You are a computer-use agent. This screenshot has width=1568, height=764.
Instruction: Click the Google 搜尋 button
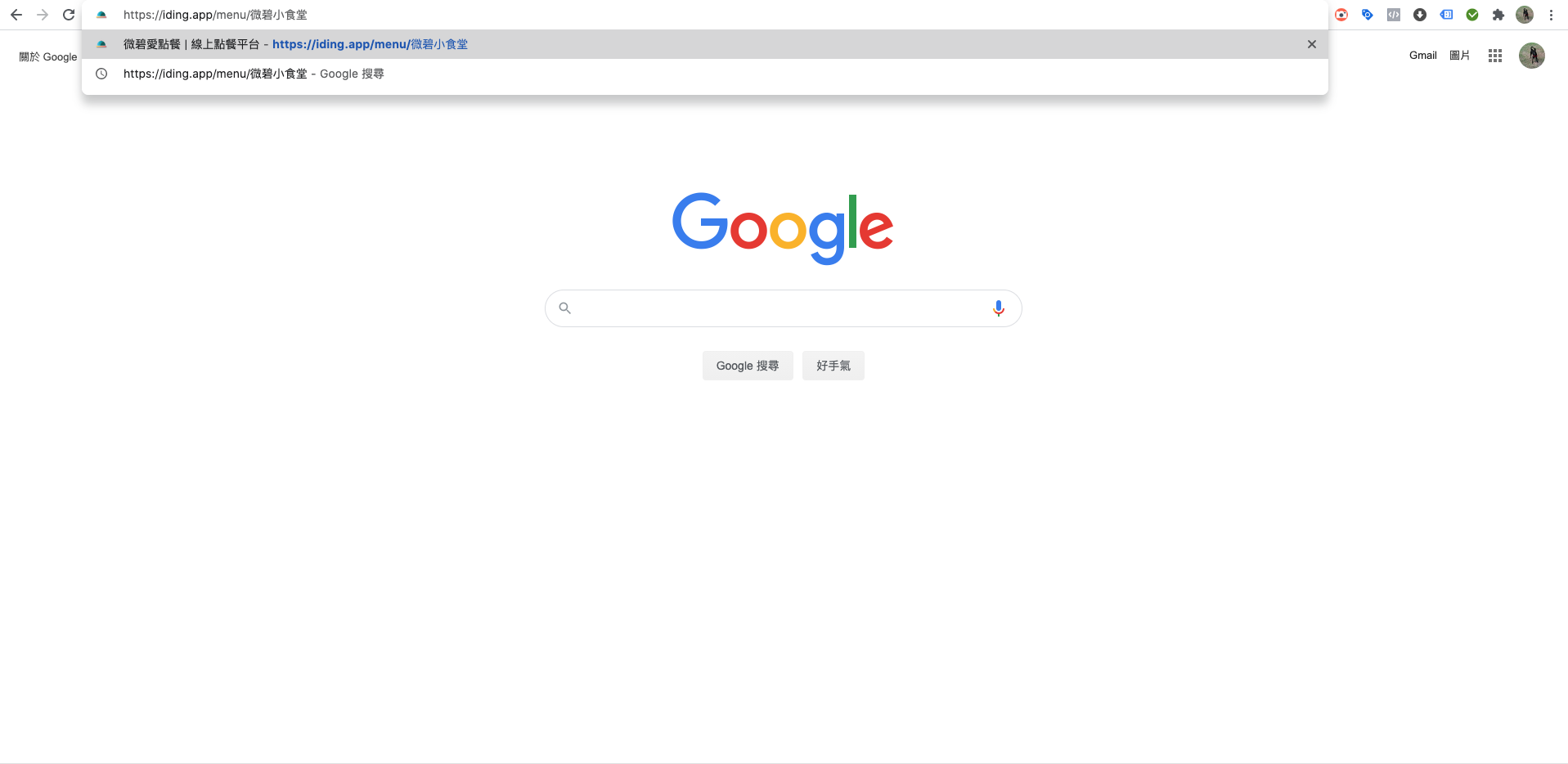[x=748, y=366]
